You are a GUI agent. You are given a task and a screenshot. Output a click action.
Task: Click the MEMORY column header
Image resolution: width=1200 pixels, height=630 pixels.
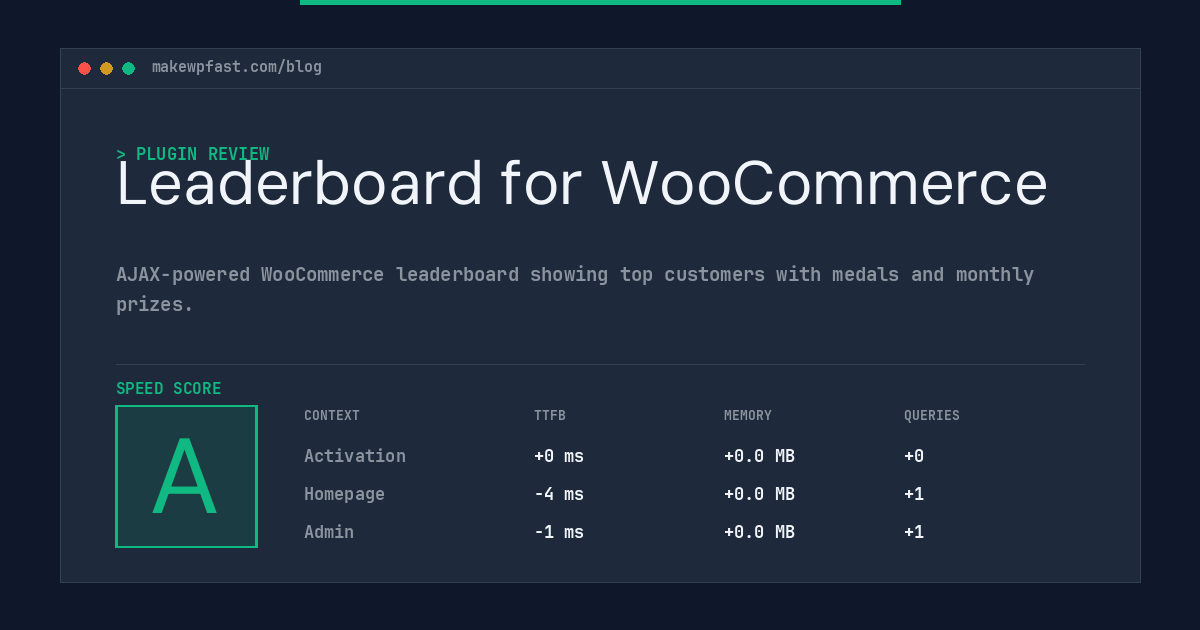(748, 416)
